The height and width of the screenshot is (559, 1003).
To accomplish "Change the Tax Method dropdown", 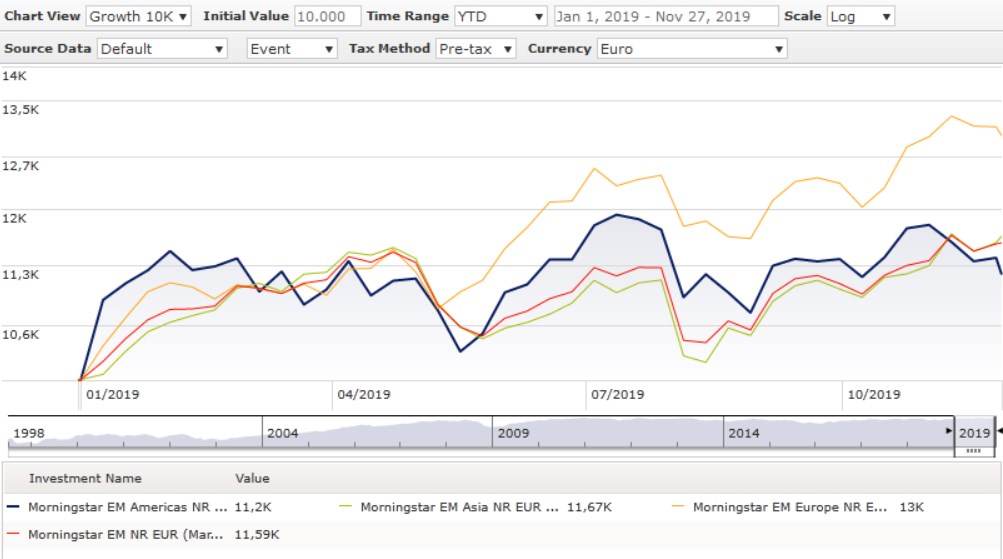I will [476, 48].
